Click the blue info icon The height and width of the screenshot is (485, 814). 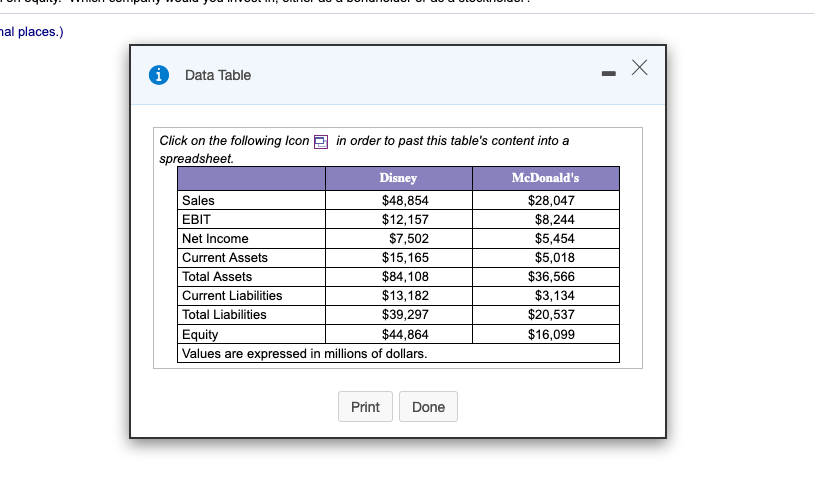pos(159,75)
